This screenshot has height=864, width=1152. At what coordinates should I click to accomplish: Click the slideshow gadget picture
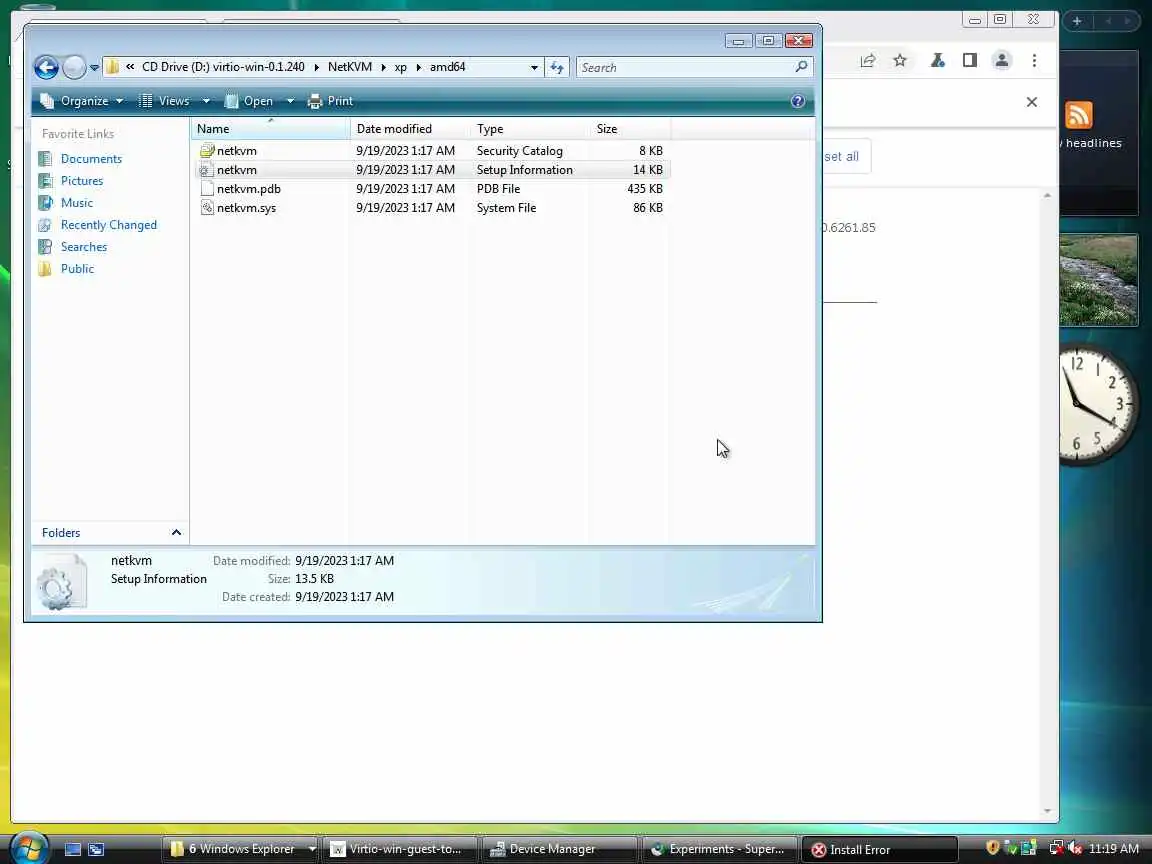(x=1098, y=280)
